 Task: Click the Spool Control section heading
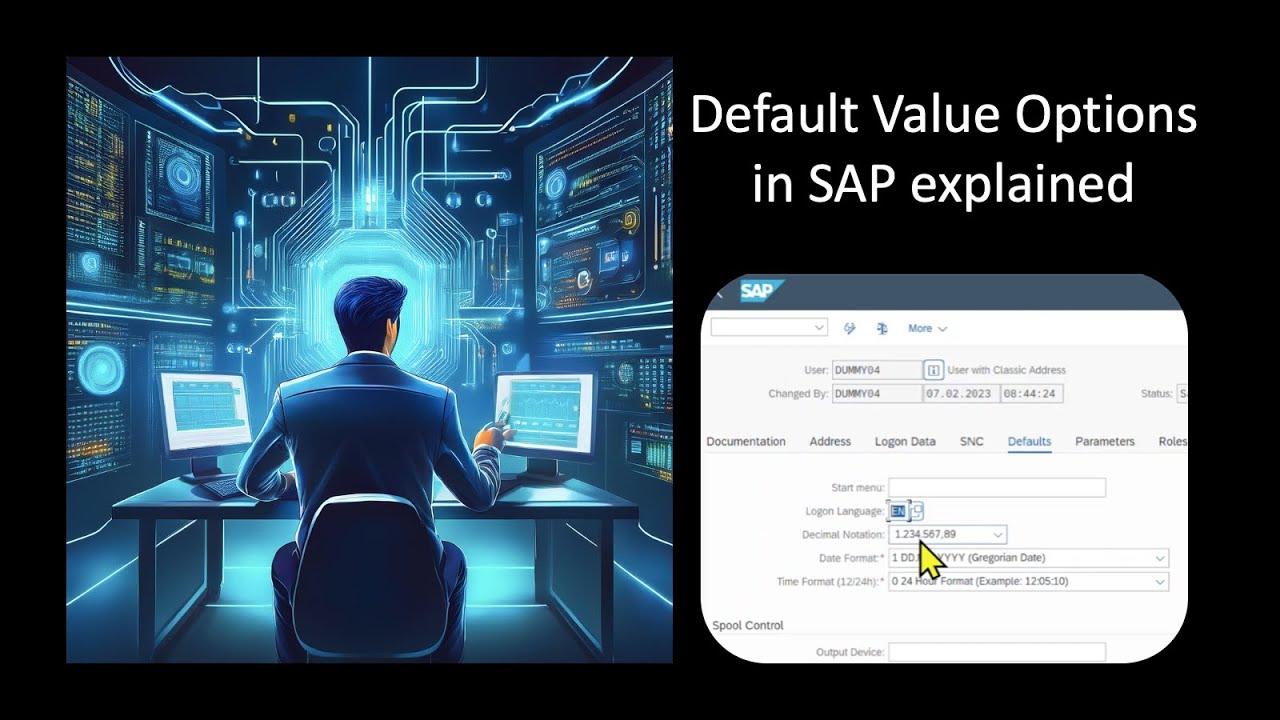pos(748,625)
